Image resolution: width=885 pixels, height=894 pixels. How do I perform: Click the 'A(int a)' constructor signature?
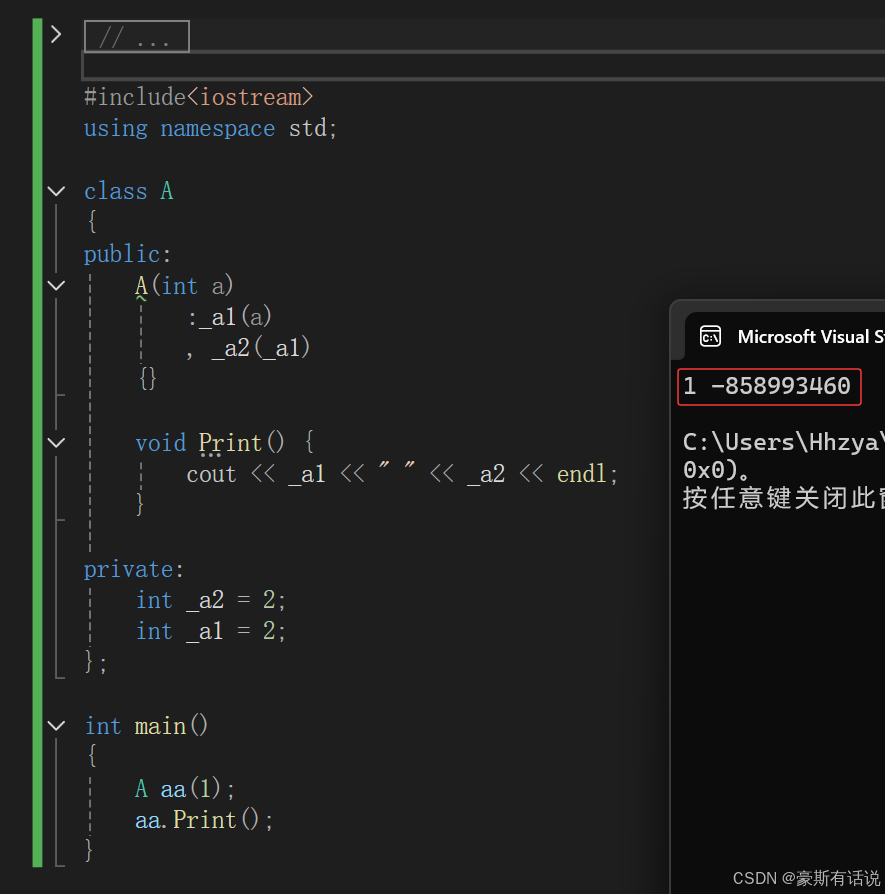pyautogui.click(x=184, y=285)
